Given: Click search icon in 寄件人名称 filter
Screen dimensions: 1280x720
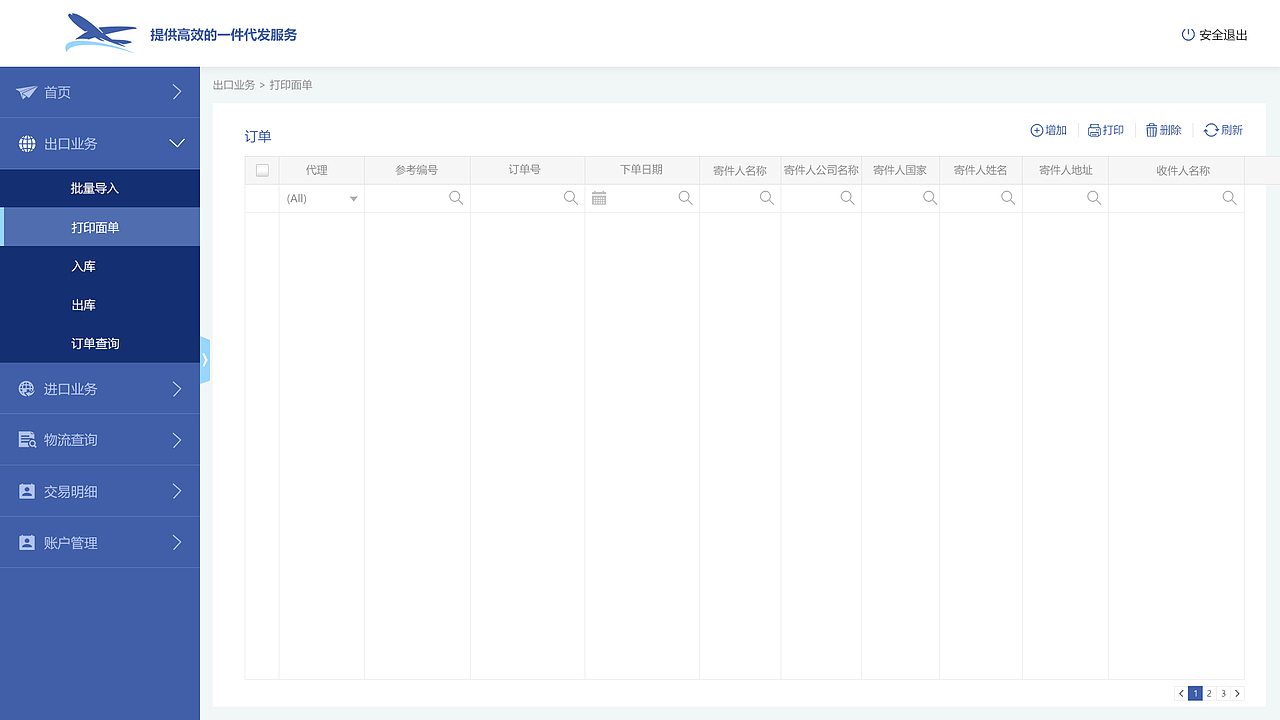Looking at the screenshot, I should [767, 198].
